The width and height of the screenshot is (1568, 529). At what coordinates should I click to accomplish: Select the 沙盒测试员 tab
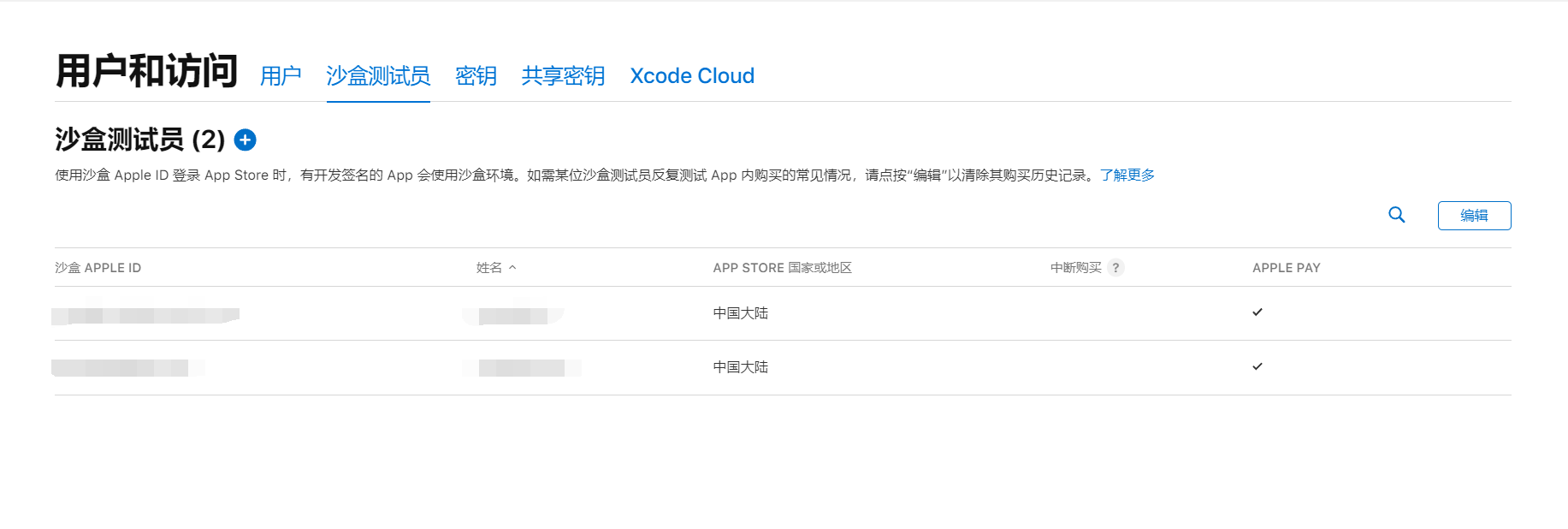click(x=378, y=76)
